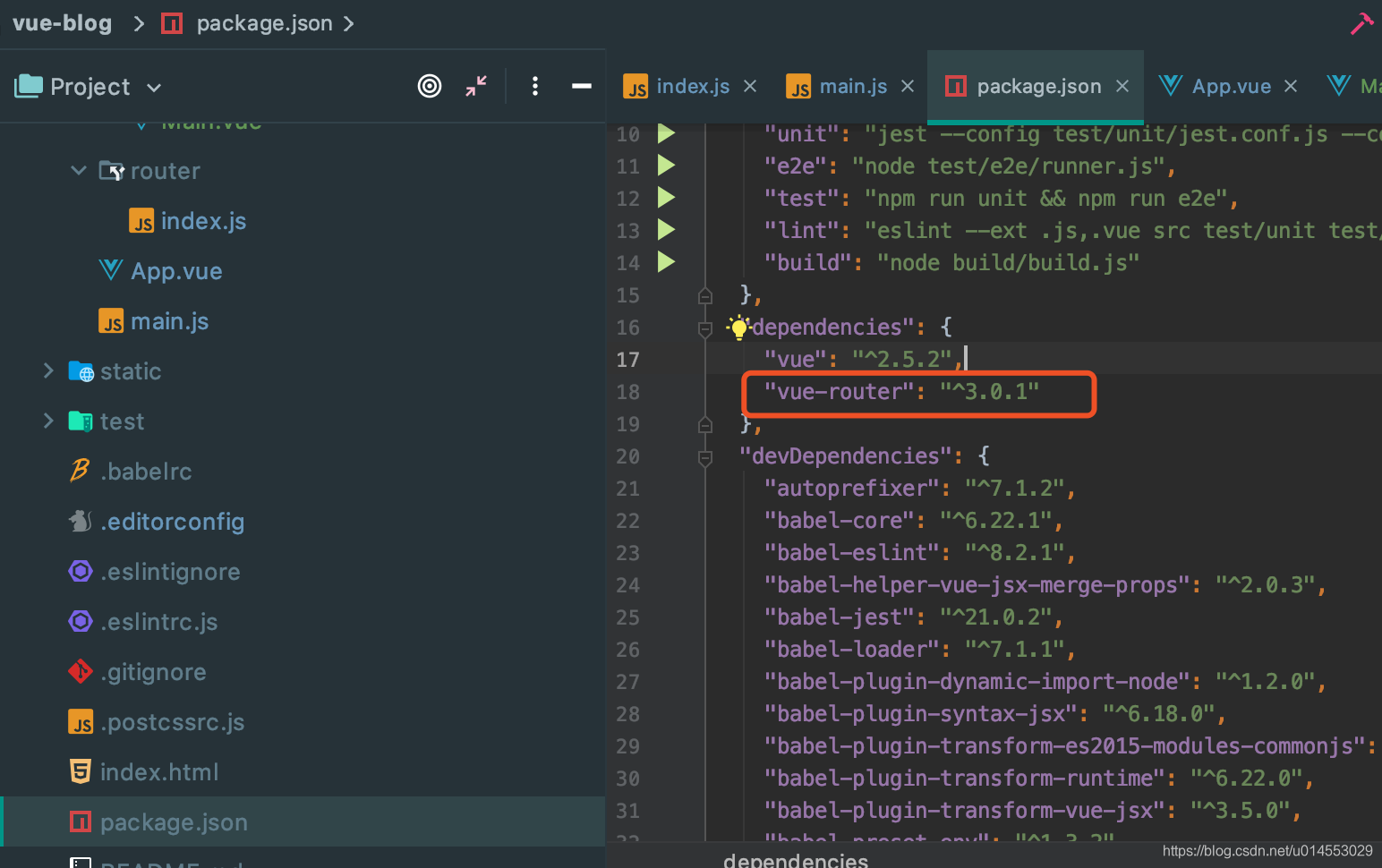
Task: Click the "devDependencies" key
Action: pyautogui.click(x=846, y=455)
